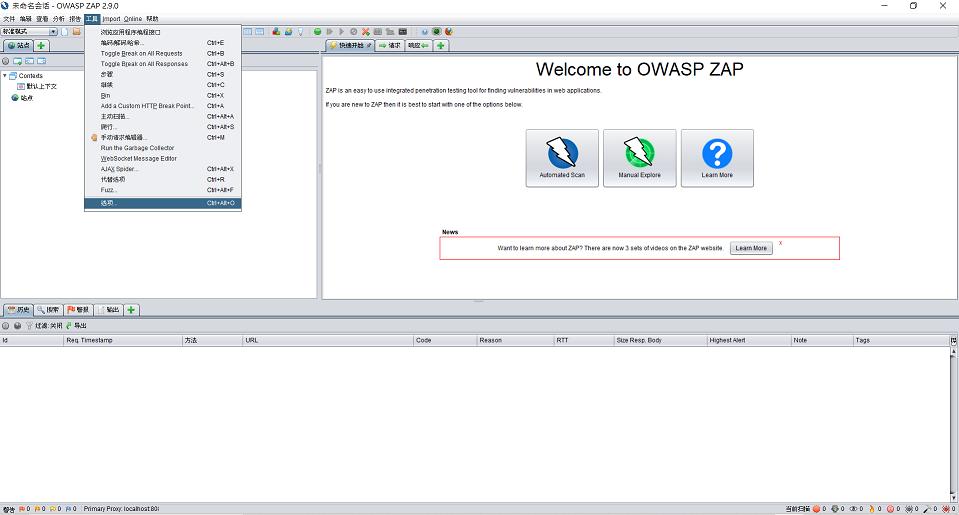Sort history by Code column

[445, 340]
